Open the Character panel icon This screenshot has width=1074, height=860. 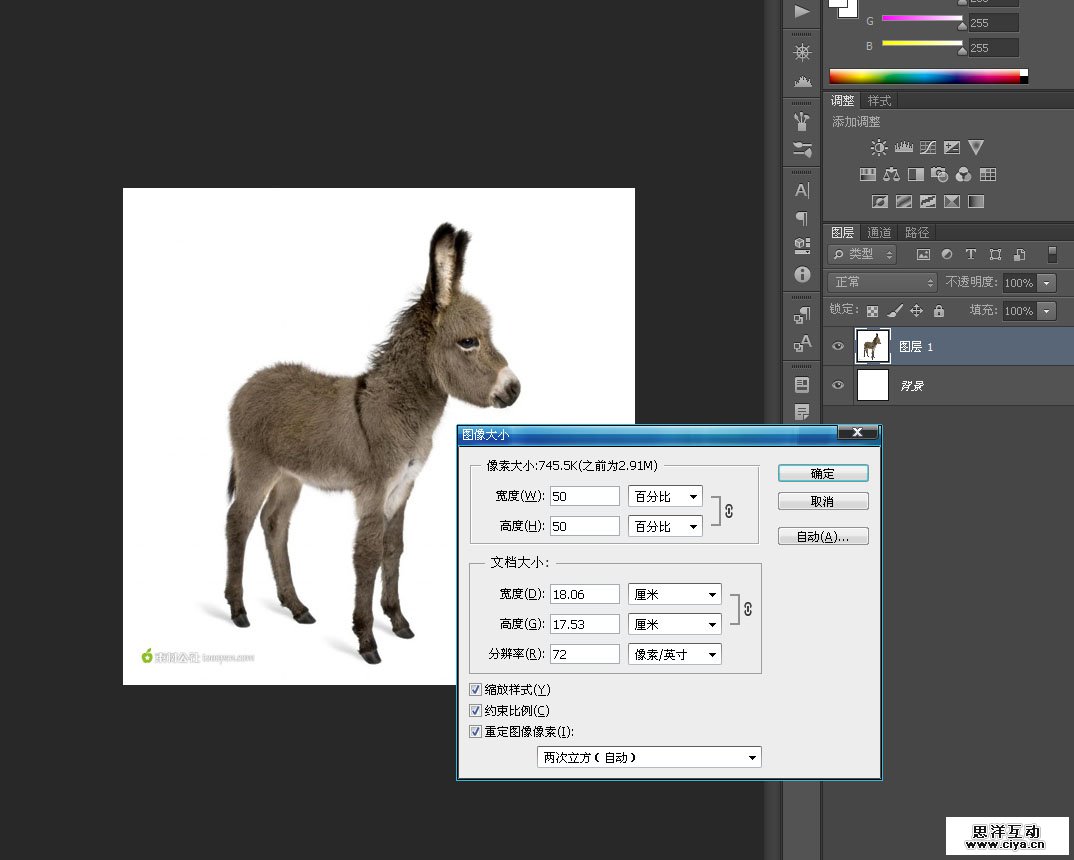click(802, 190)
